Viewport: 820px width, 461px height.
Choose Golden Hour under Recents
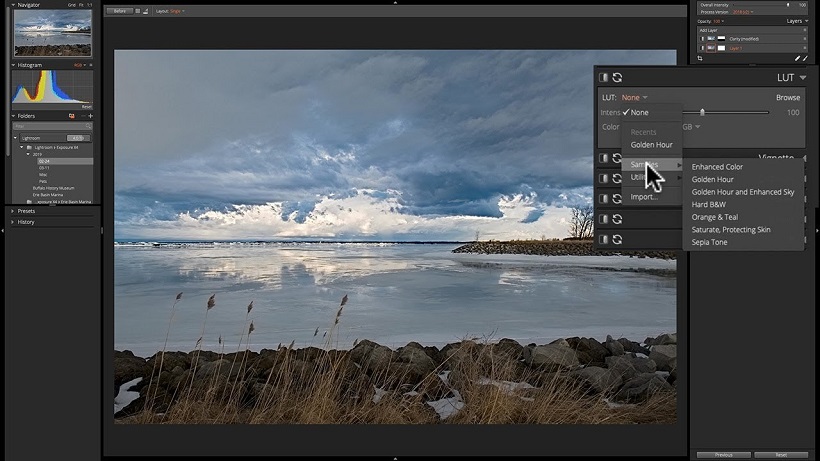652,145
